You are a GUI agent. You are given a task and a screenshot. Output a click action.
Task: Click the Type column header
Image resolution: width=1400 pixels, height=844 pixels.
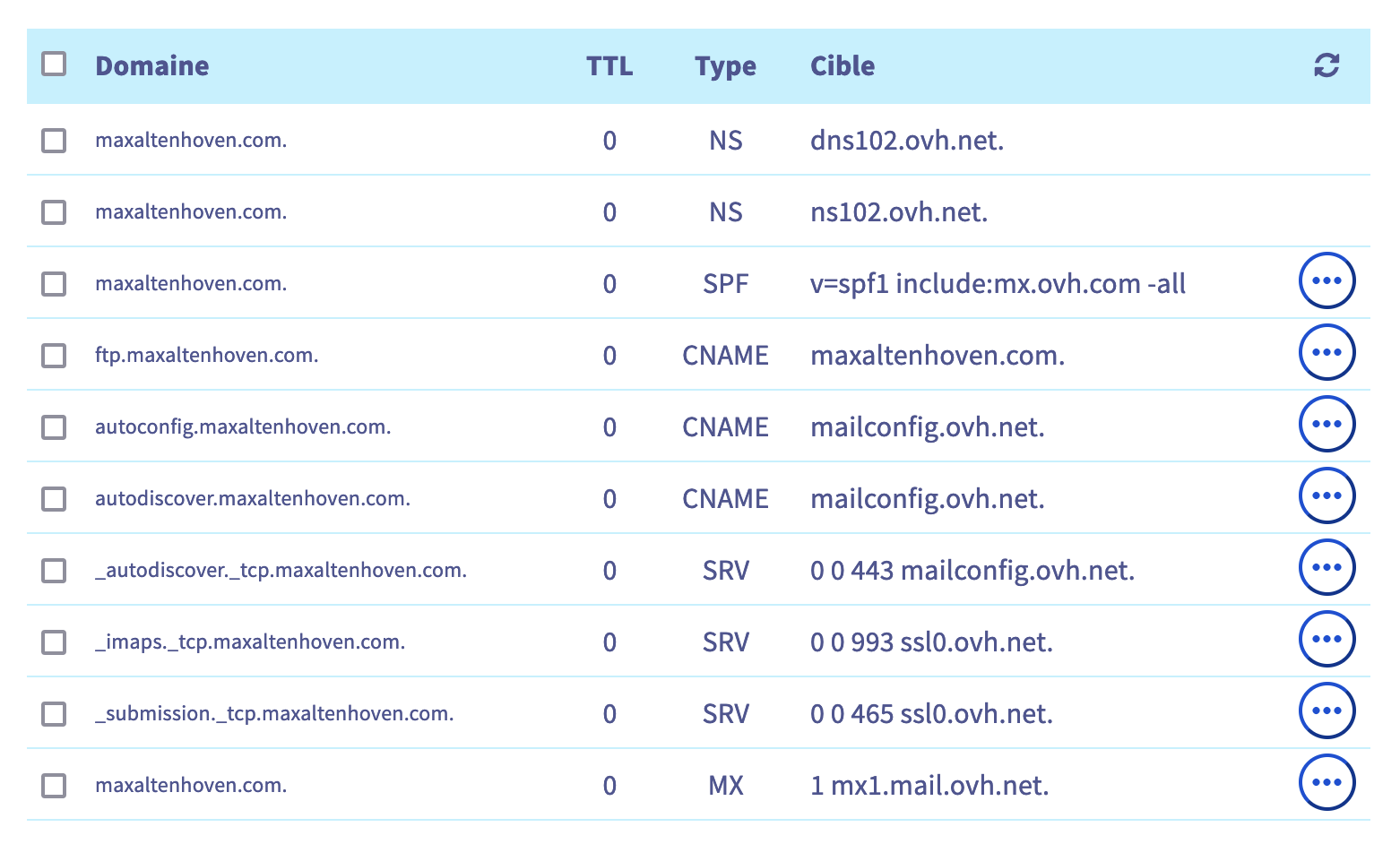[x=725, y=66]
